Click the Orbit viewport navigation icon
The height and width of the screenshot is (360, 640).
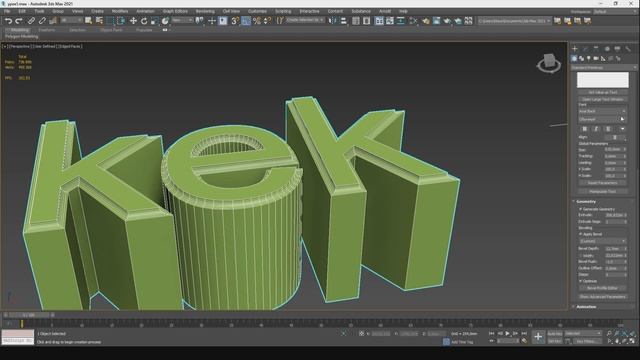click(x=624, y=341)
